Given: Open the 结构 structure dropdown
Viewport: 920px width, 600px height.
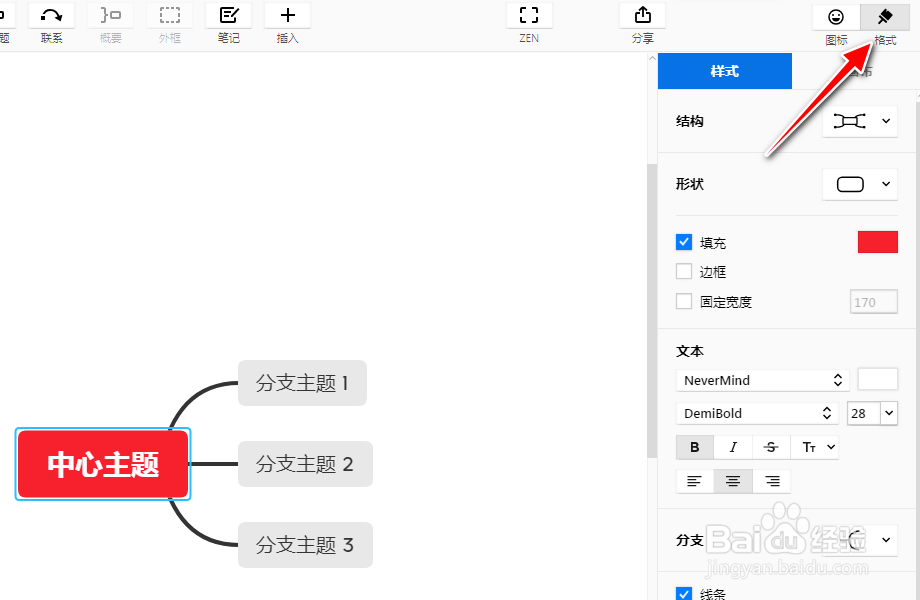Looking at the screenshot, I should point(860,120).
